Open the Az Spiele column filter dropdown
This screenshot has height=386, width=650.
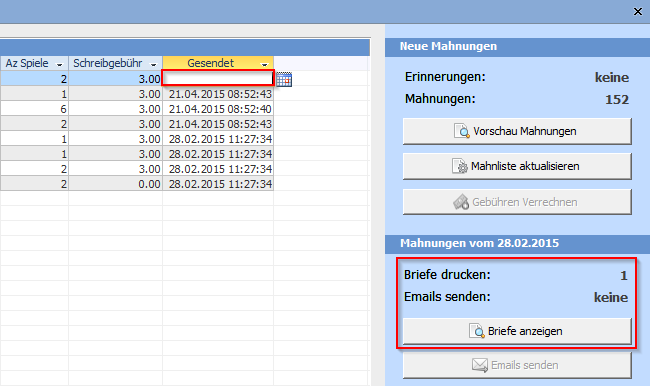coord(60,64)
